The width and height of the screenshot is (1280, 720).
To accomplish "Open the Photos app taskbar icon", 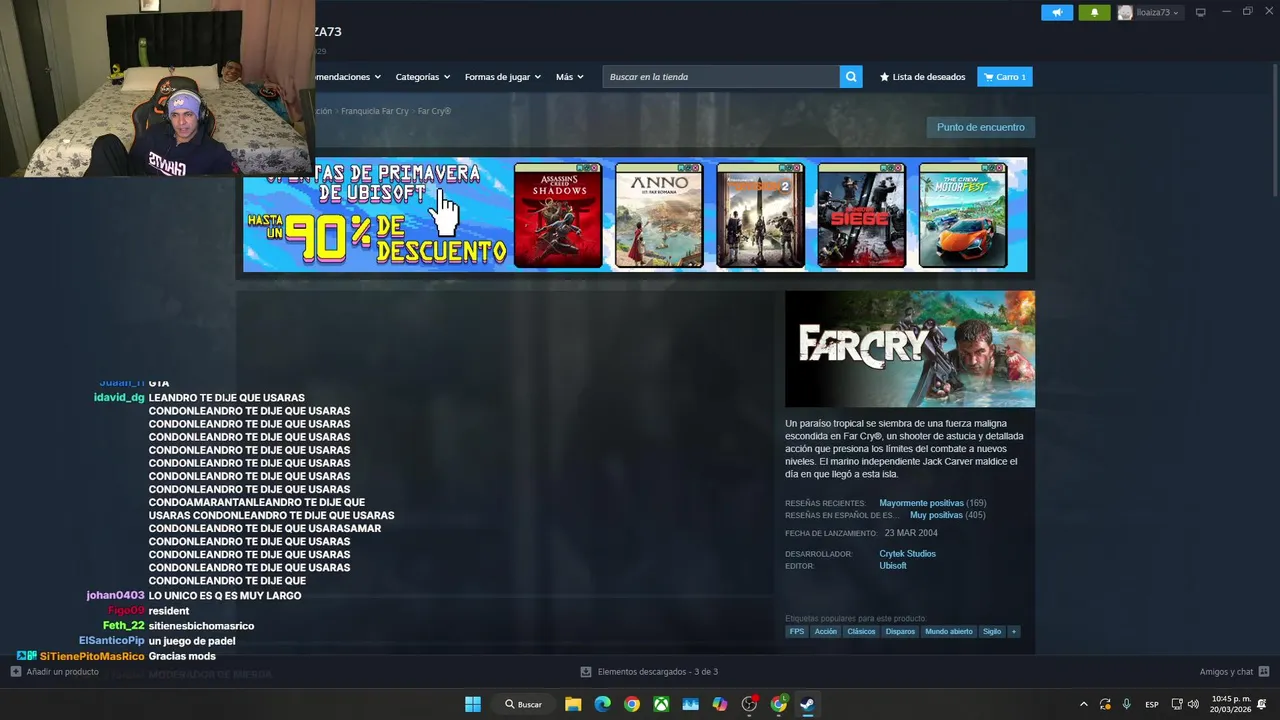I will pos(690,704).
